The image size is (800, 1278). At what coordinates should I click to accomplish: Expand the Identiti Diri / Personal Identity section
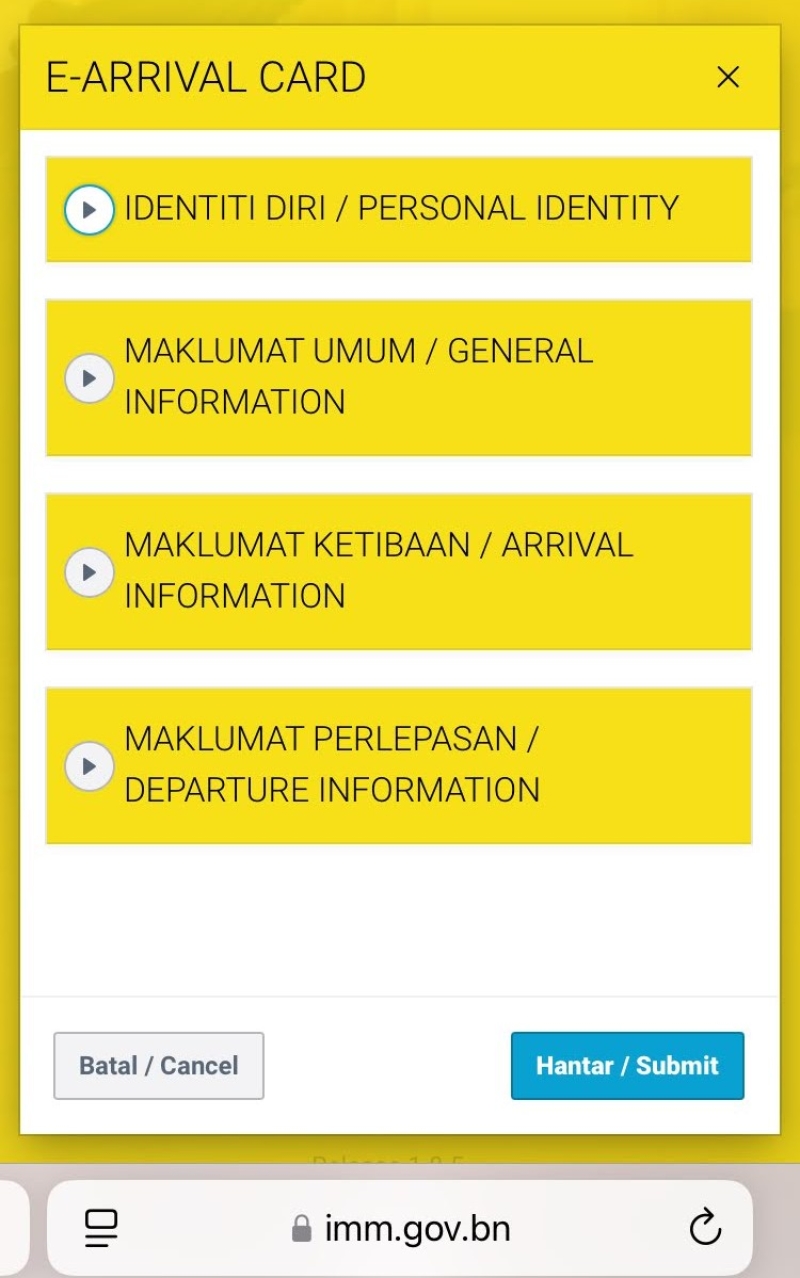[400, 209]
